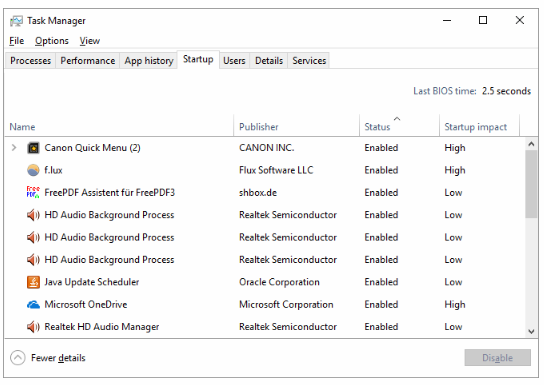Click the 2.5 seconds BIOS time value
Screen dimensions: 544x385
click(506, 91)
